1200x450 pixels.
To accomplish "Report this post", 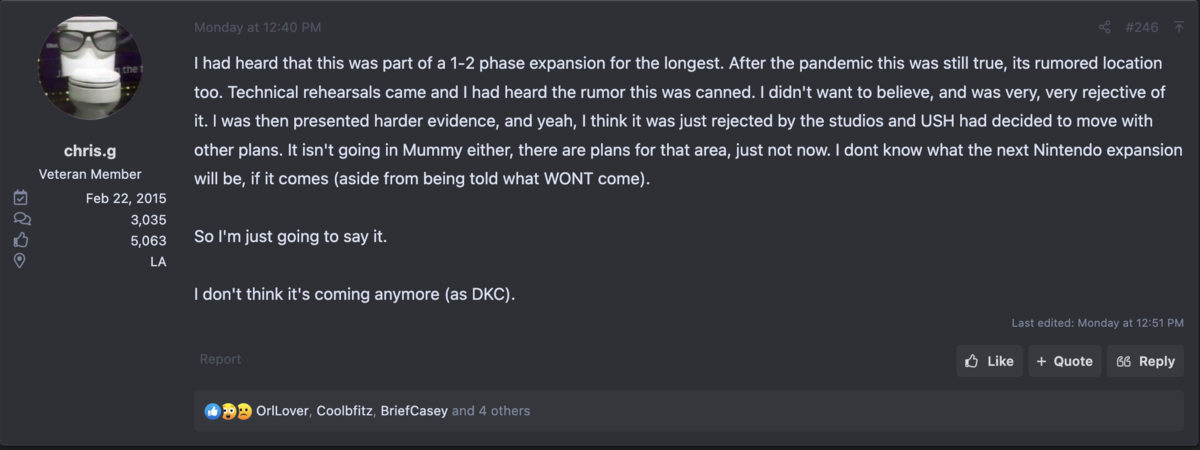I will pyautogui.click(x=220, y=359).
